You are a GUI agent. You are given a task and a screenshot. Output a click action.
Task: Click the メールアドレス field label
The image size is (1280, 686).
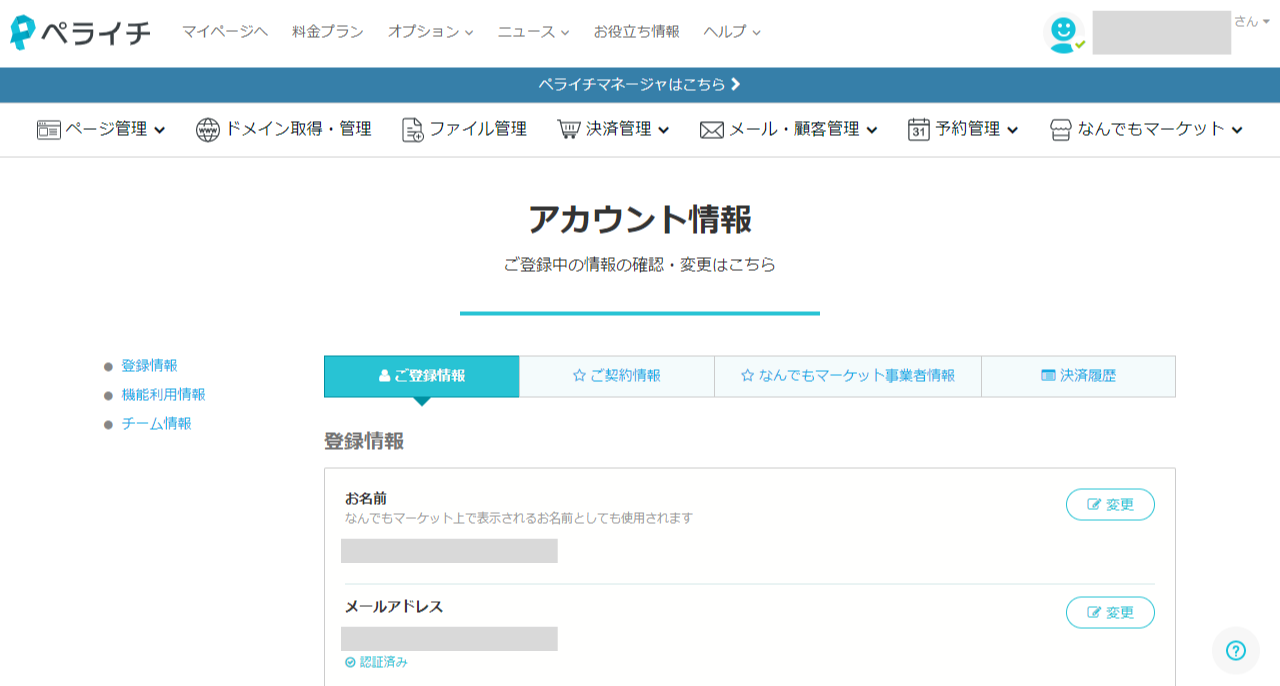click(394, 606)
